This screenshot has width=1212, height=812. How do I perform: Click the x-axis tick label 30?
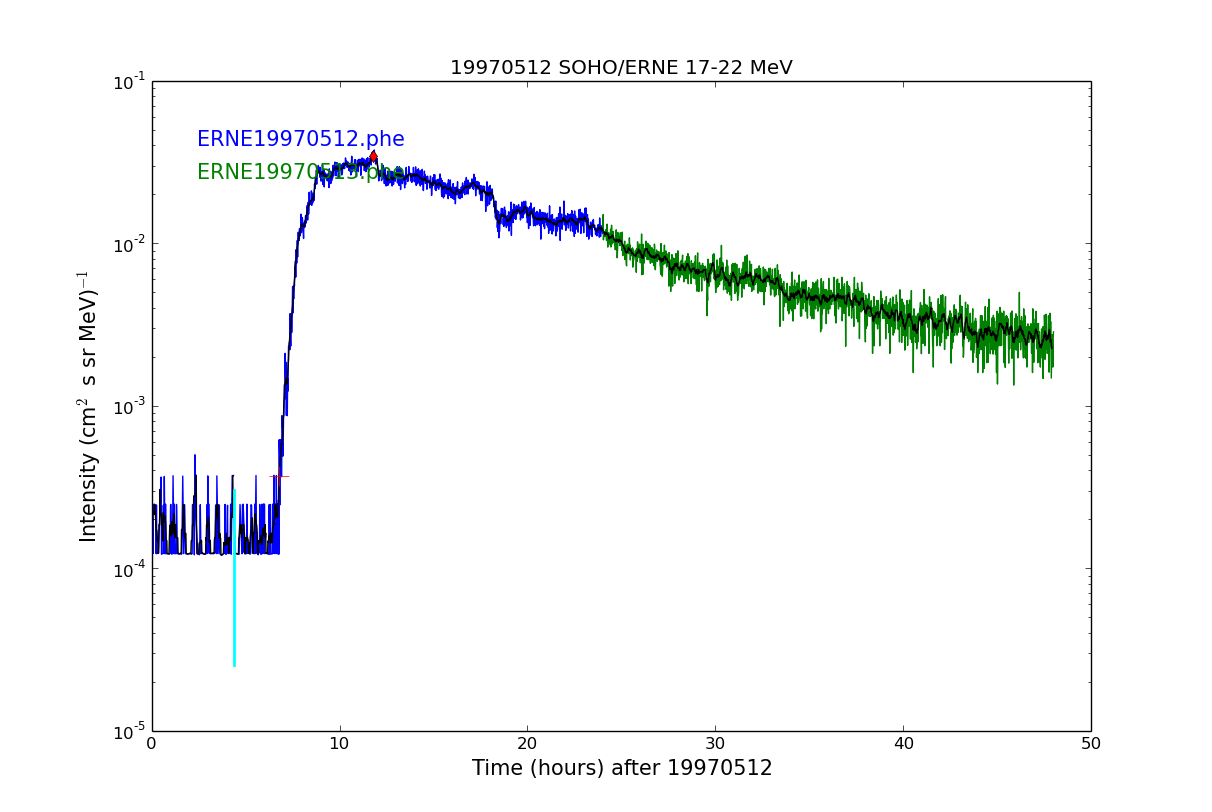pos(715,744)
